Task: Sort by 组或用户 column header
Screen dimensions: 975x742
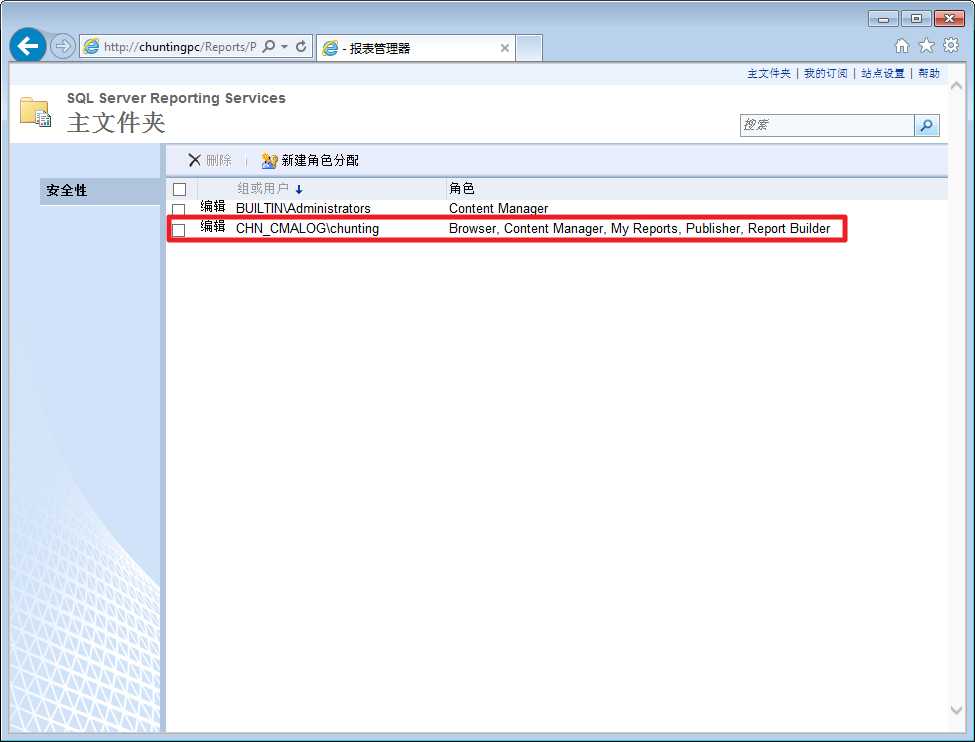Action: [263, 188]
